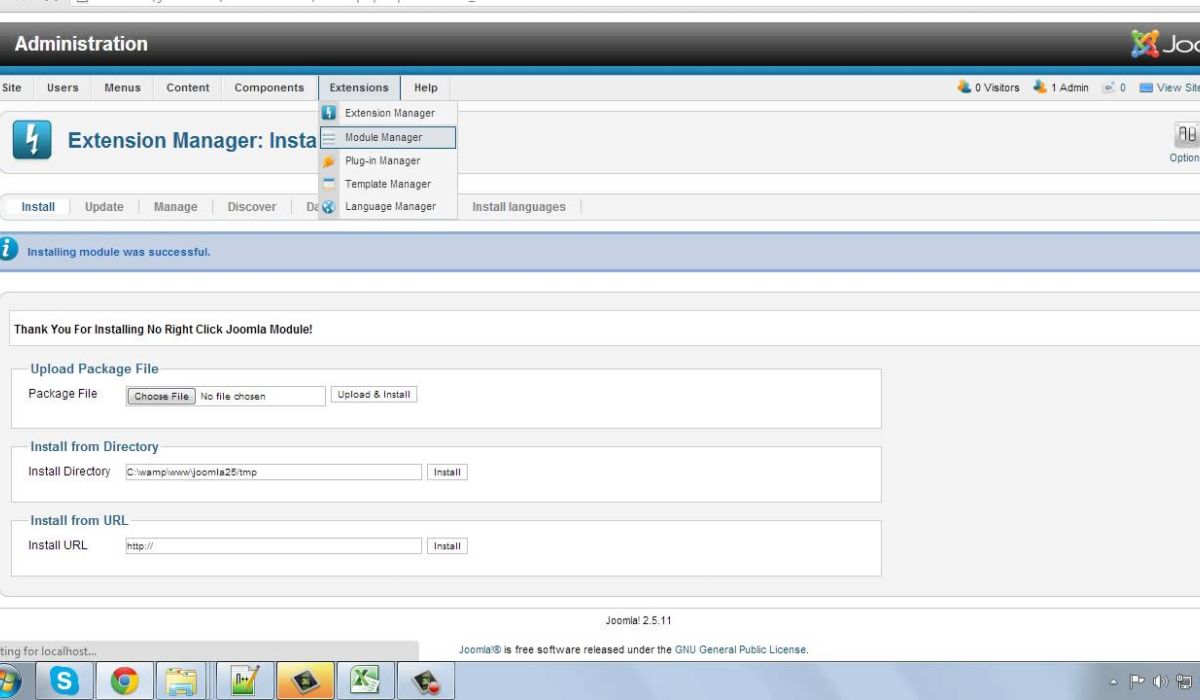Click the Module Manager menu icon
The width and height of the screenshot is (1200, 700).
pyautogui.click(x=328, y=138)
